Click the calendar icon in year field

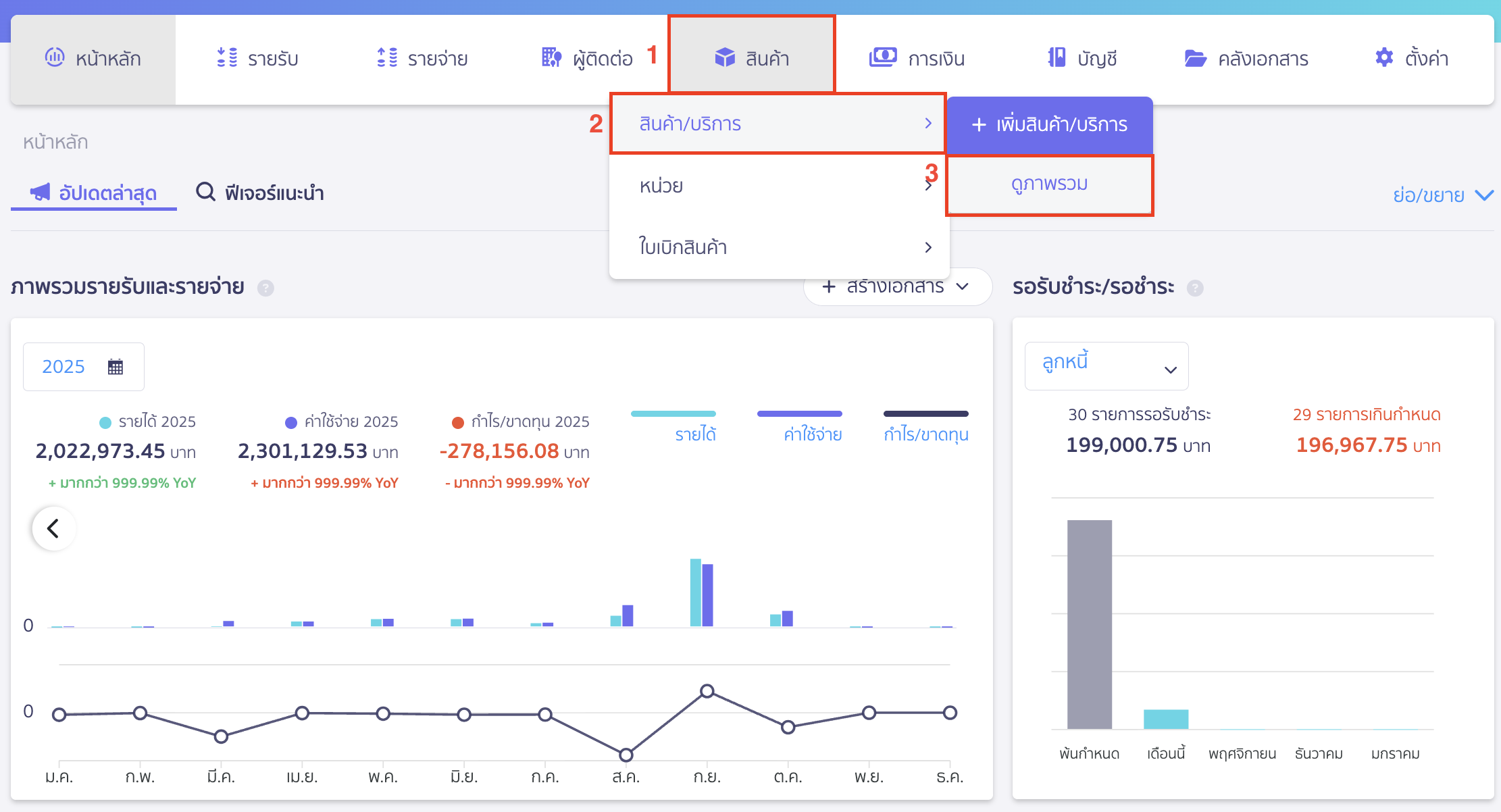[x=116, y=367]
